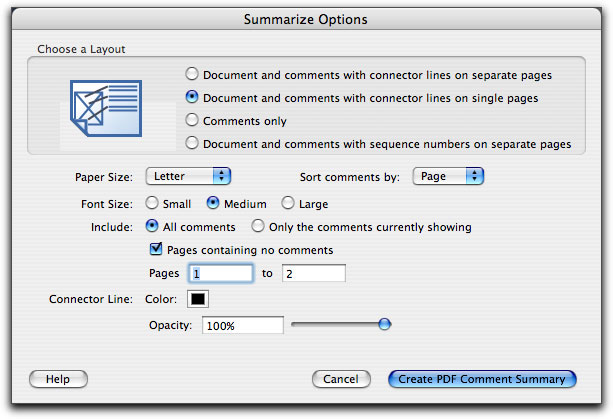
Task: Open the Paper Size dropdown
Action: pyautogui.click(x=188, y=176)
